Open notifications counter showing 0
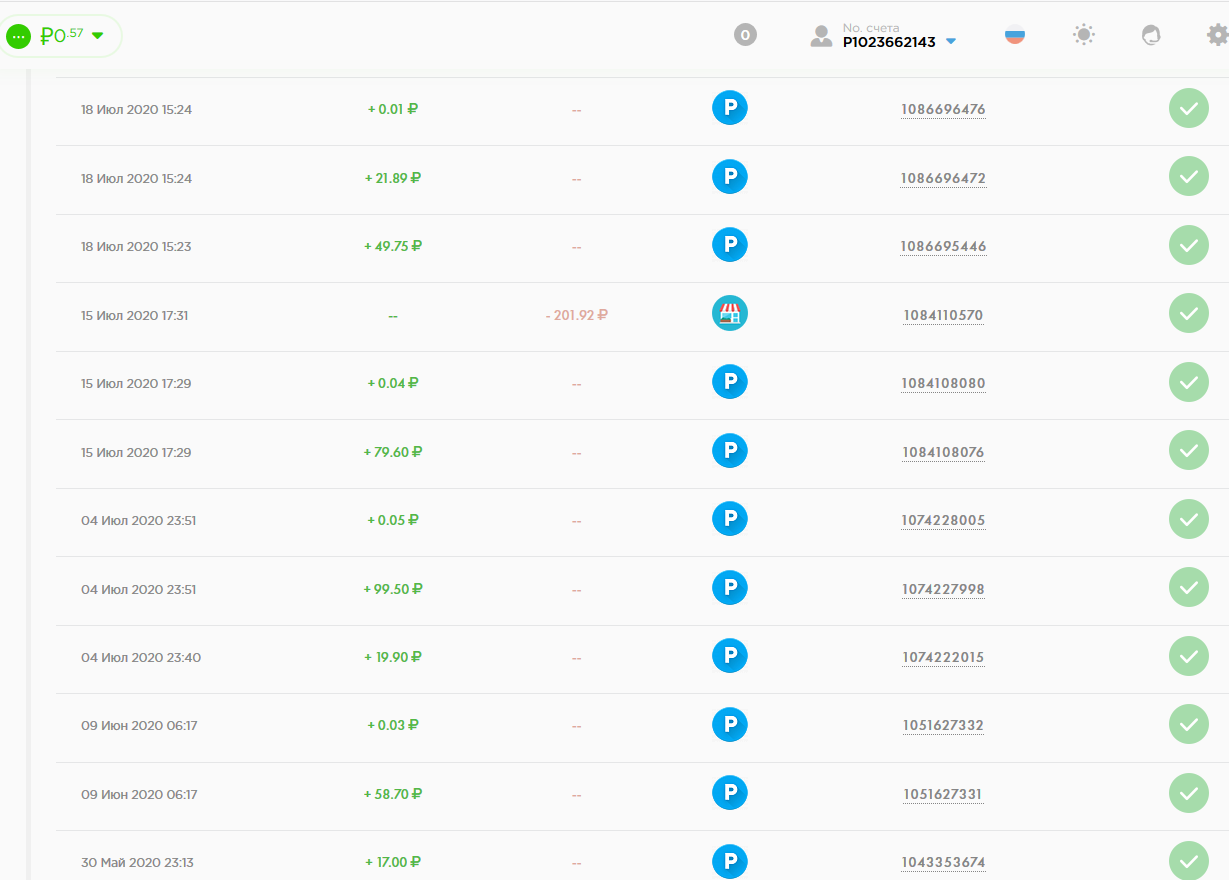The width and height of the screenshot is (1229, 880). coord(745,35)
